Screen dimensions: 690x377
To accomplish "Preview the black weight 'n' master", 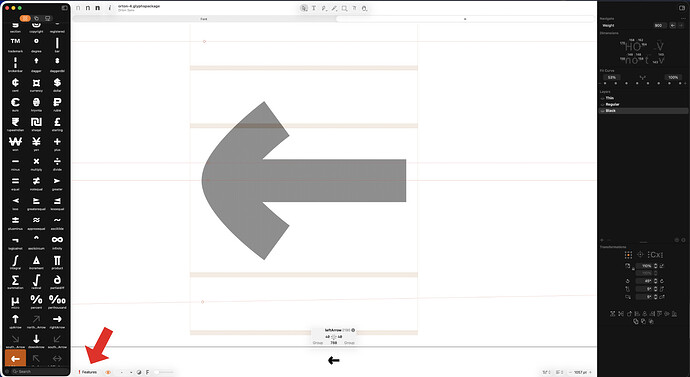I will [97, 8].
